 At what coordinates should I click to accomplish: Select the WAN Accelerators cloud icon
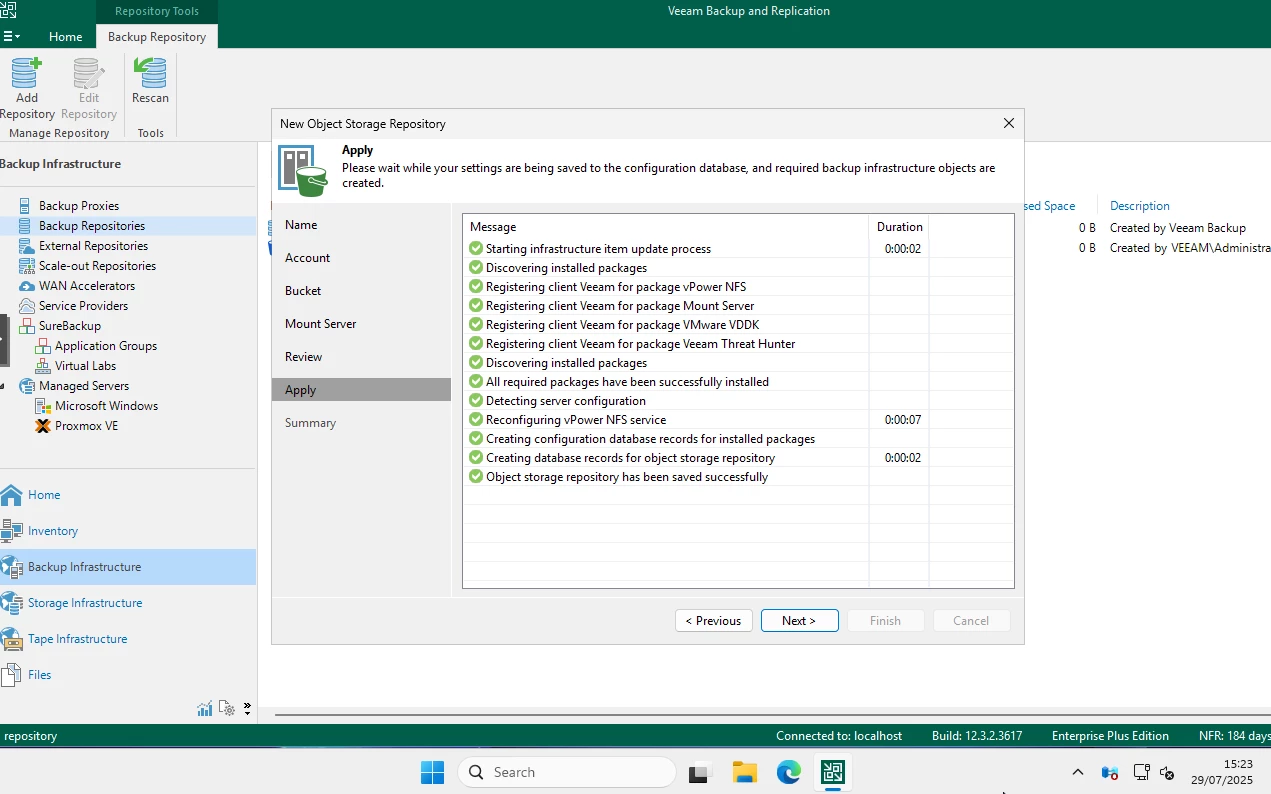[25, 286]
